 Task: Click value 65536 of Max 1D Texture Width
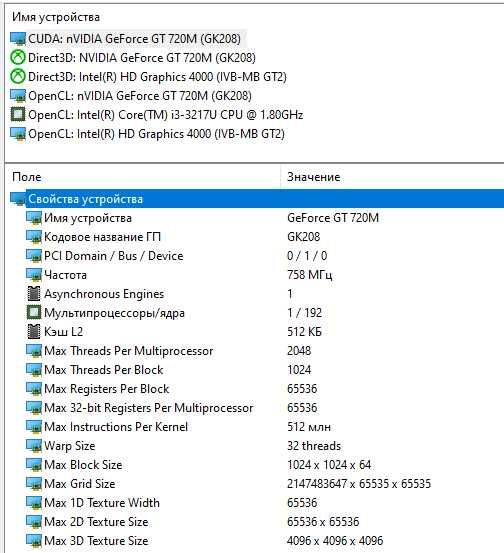(302, 503)
